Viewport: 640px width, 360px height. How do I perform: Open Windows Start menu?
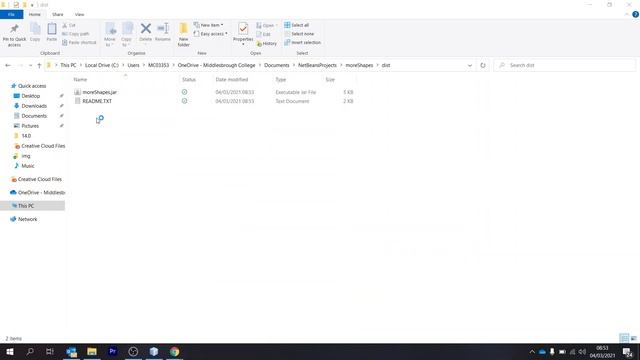[9, 351]
